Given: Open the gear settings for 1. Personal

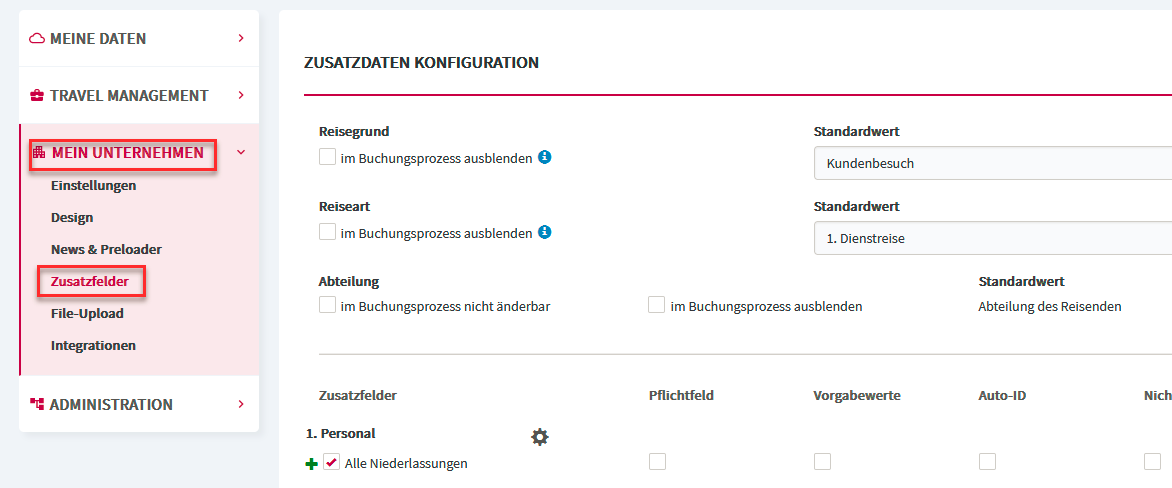Looking at the screenshot, I should [540, 437].
